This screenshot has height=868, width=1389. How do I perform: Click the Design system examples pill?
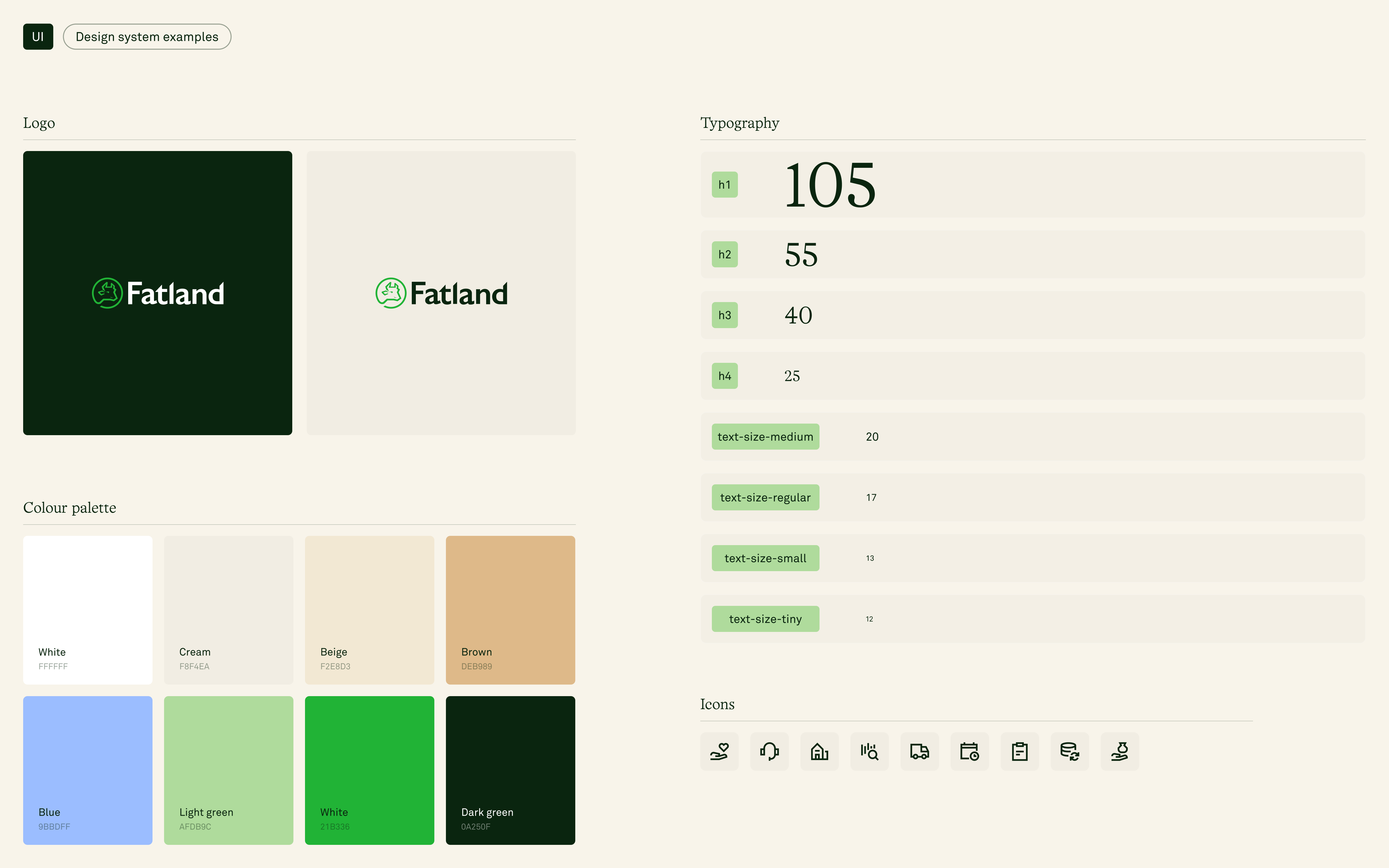[147, 37]
